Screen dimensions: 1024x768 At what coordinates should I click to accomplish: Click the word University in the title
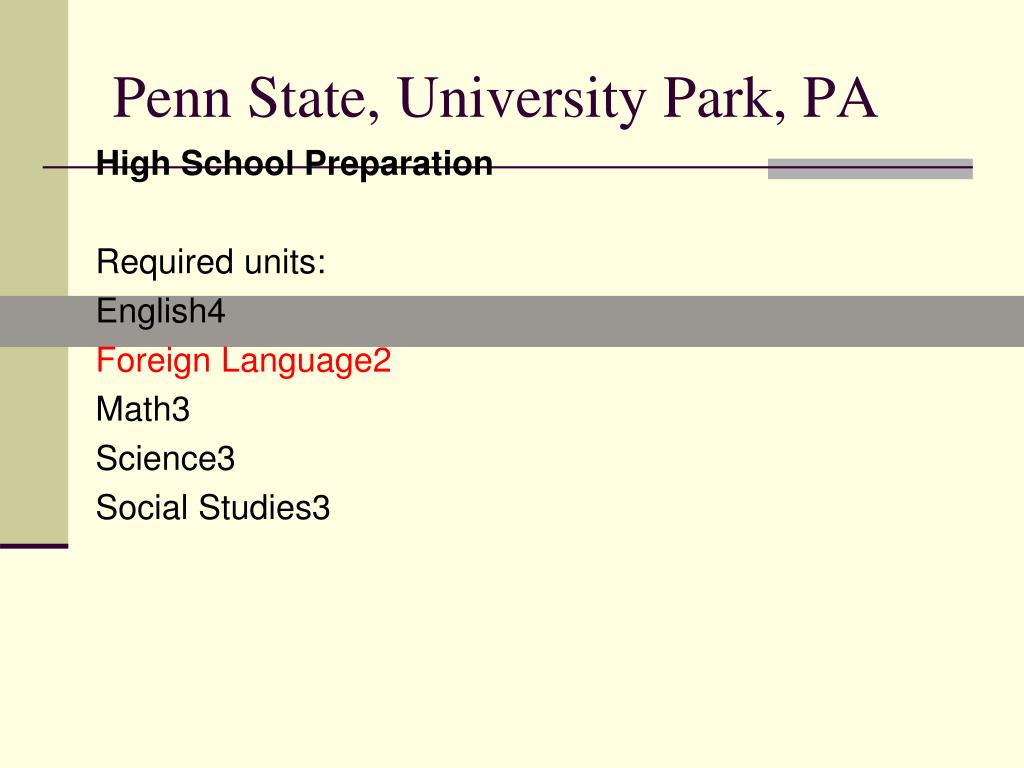click(x=522, y=99)
